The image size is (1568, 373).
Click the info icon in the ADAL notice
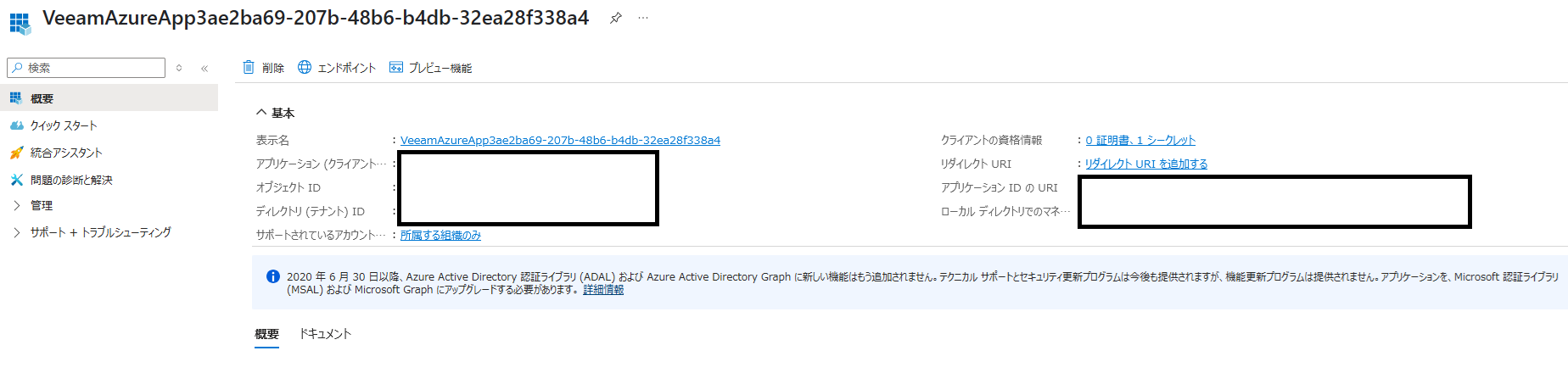tap(273, 276)
